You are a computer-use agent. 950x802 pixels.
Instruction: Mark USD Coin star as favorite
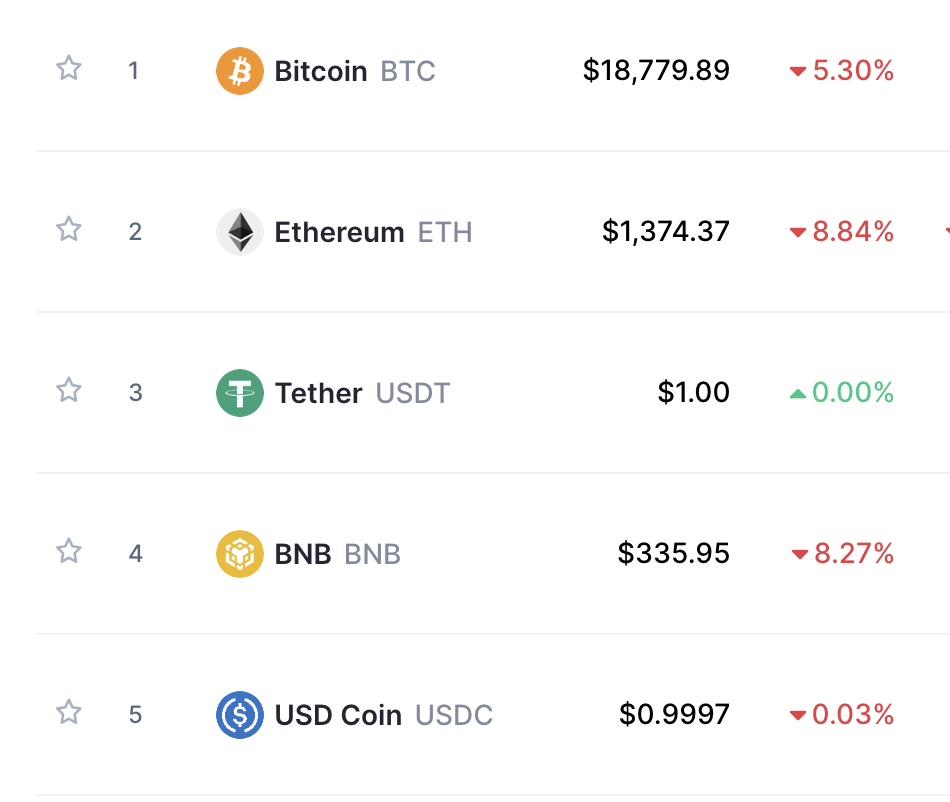coord(68,712)
